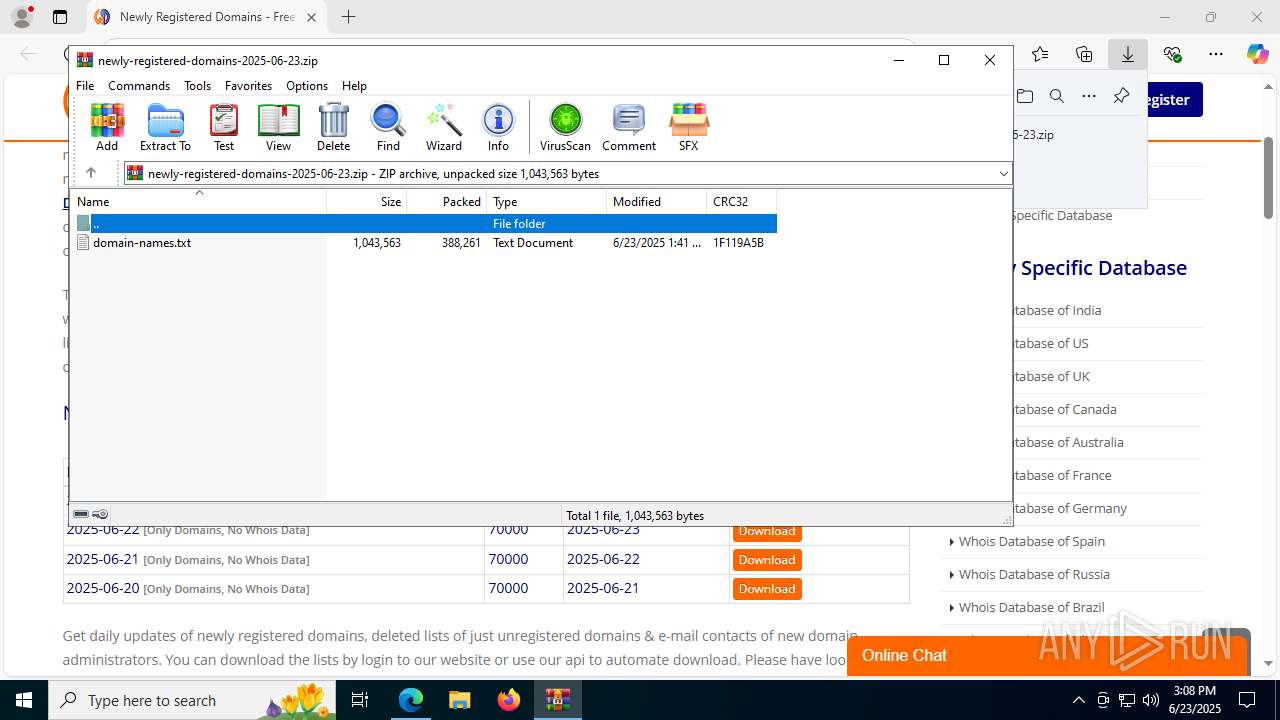Open the Tools menu
Screen dimensions: 1280x720
(x=197, y=86)
